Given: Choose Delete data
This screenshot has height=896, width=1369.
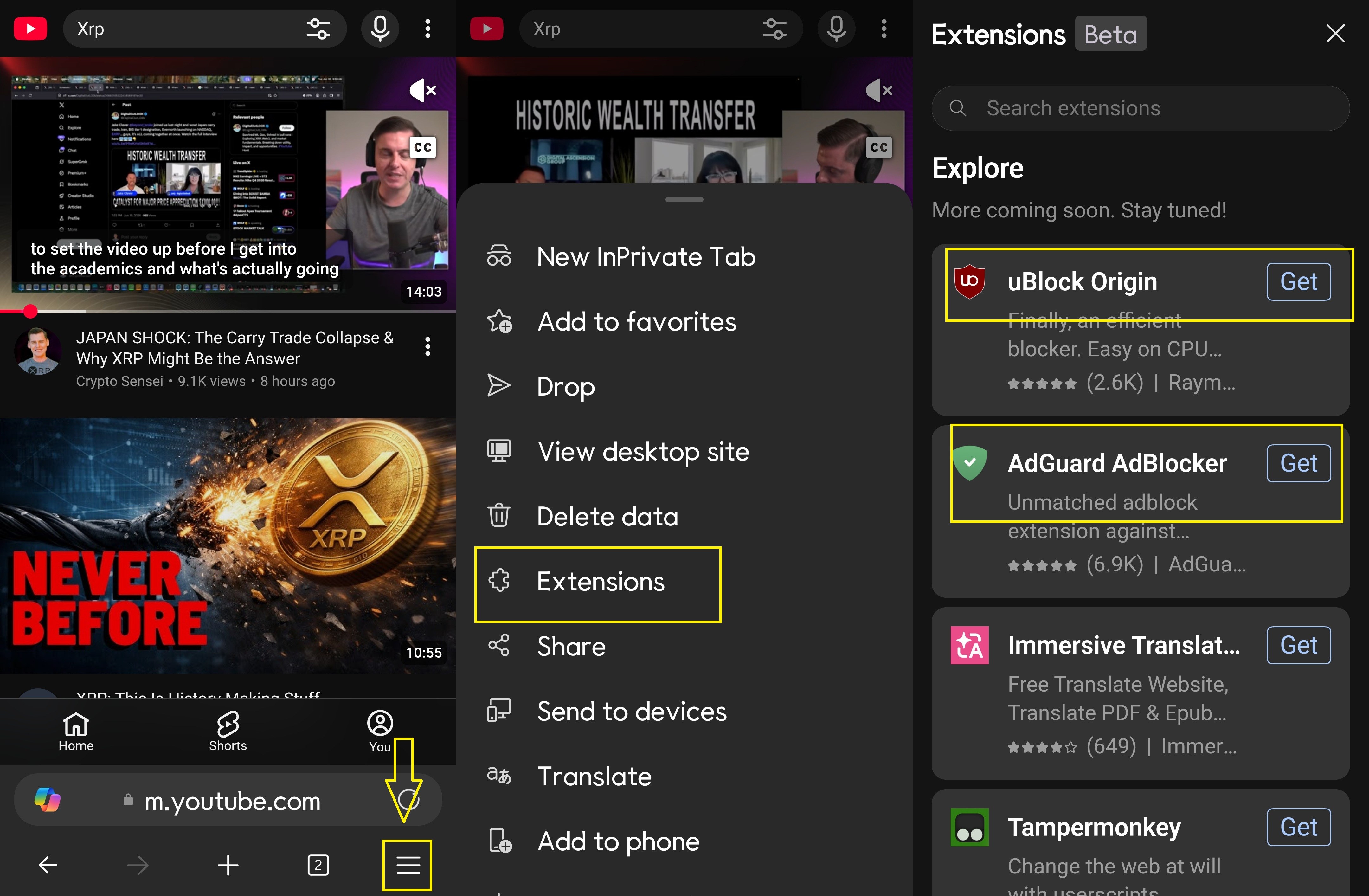Looking at the screenshot, I should (684, 516).
